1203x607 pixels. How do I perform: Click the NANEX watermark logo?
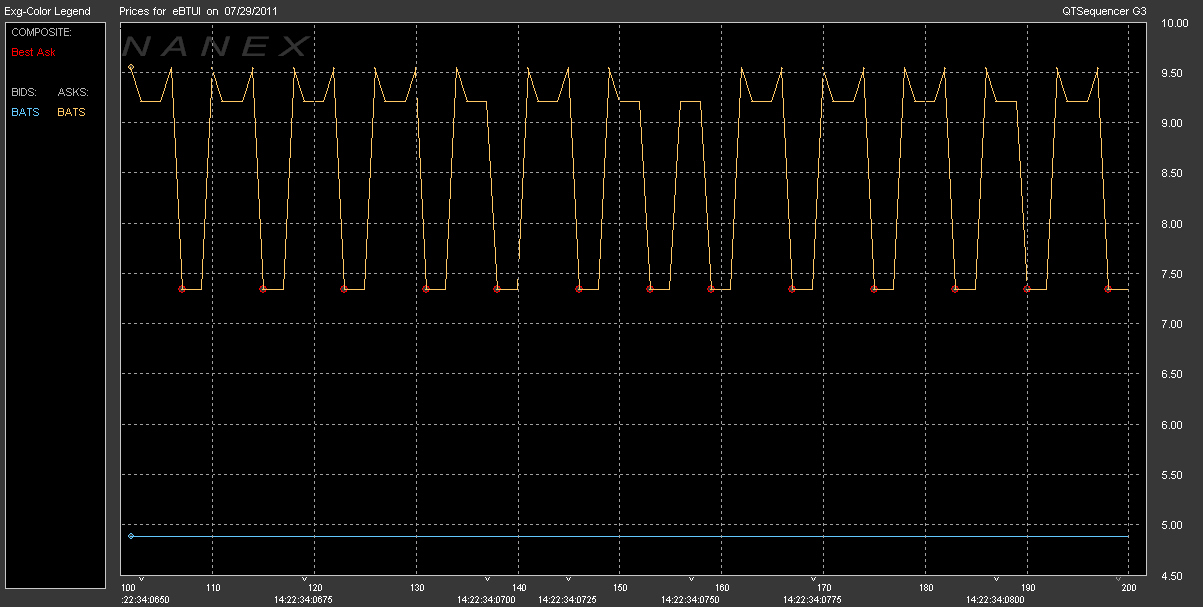[217, 46]
